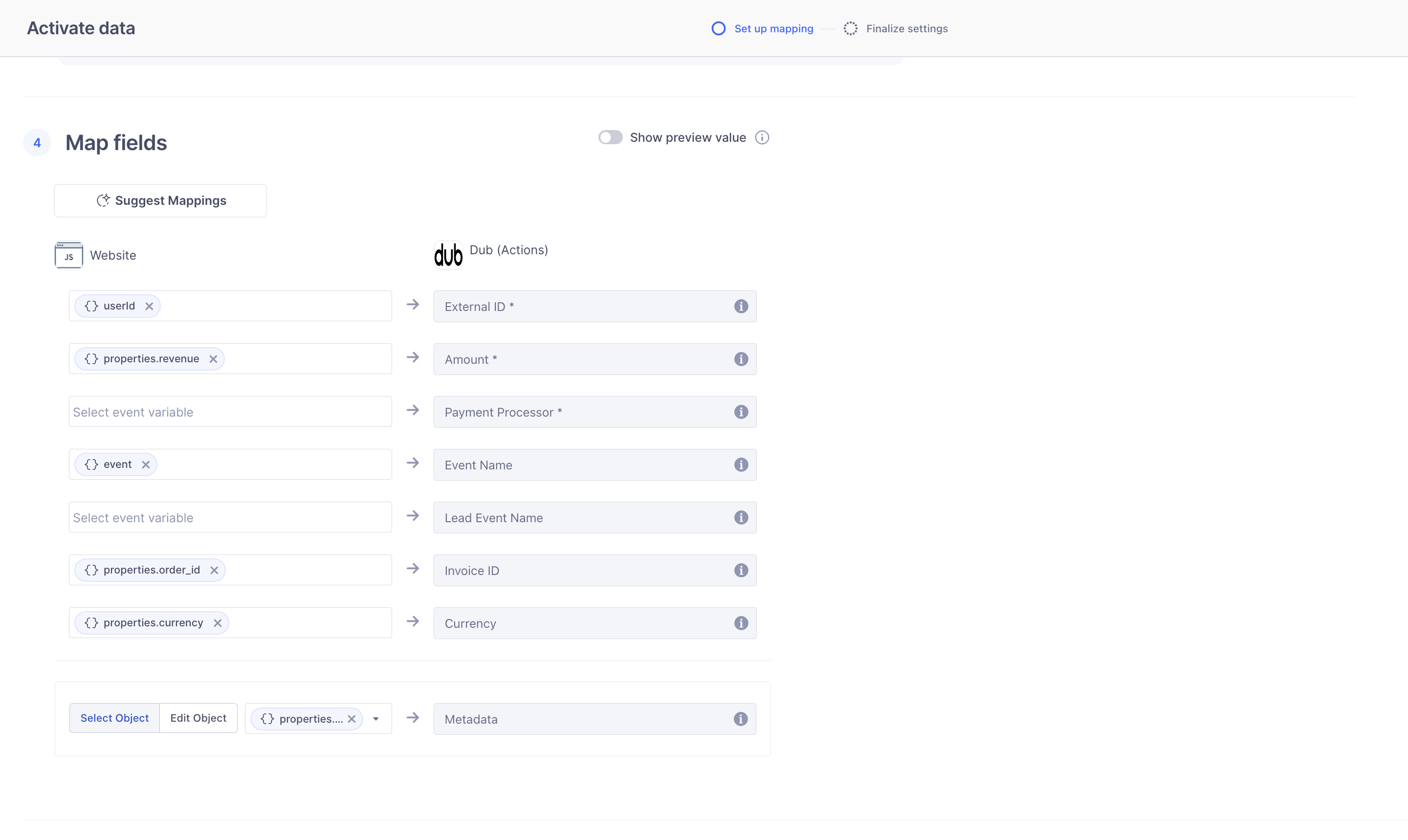Viewport: 1408px width, 840px height.
Task: Click the Dub logo icon
Action: pyautogui.click(x=448, y=255)
